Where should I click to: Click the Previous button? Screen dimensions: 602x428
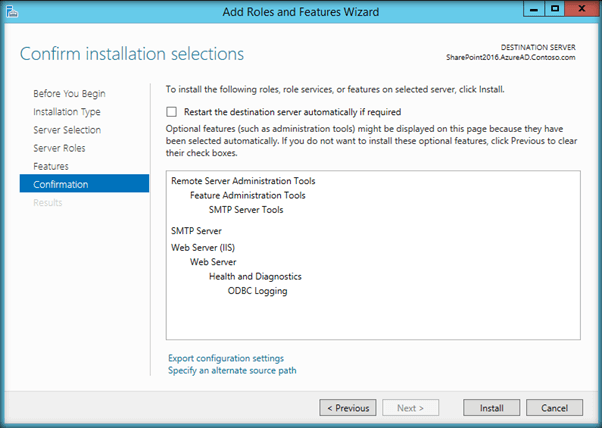(x=348, y=408)
